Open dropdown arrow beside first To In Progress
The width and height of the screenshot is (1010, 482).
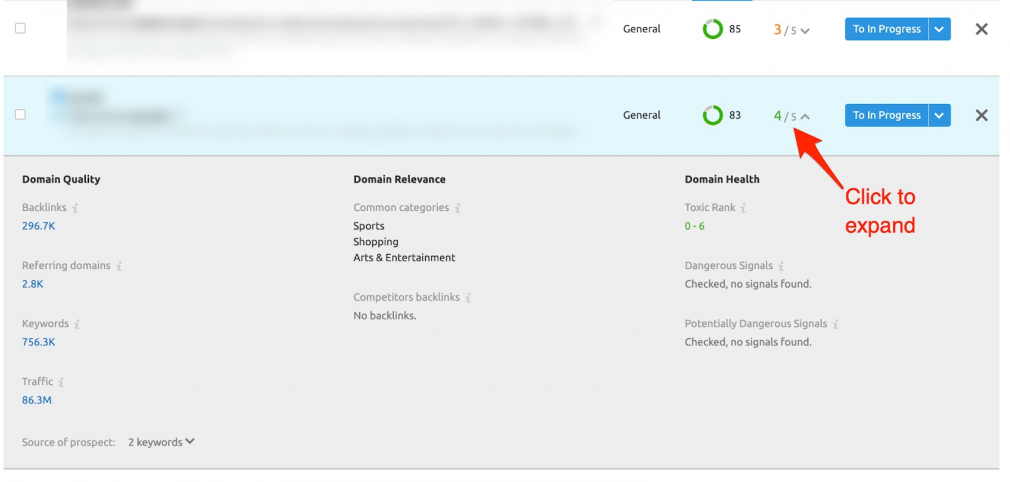click(x=939, y=29)
